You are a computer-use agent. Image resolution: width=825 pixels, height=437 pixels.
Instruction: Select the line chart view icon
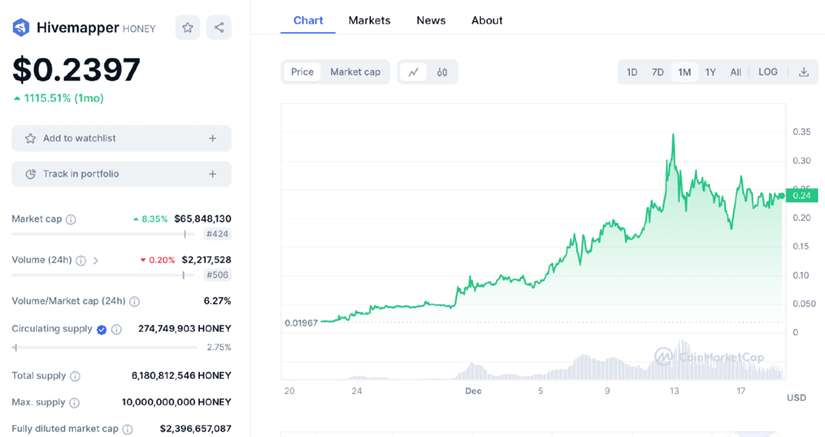pyautogui.click(x=413, y=72)
